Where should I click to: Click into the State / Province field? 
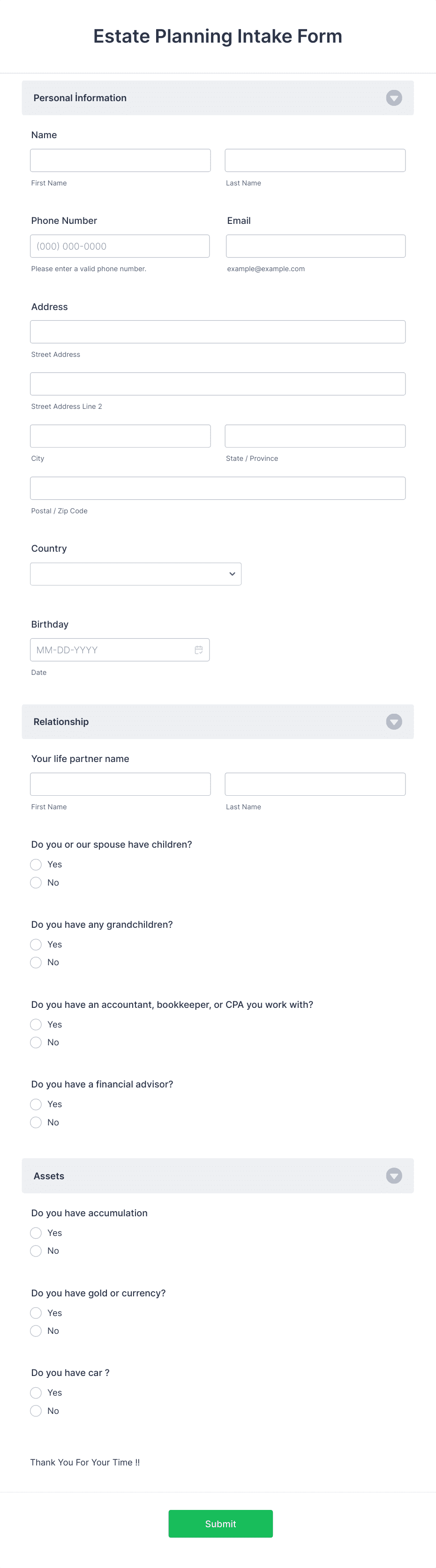[315, 435]
